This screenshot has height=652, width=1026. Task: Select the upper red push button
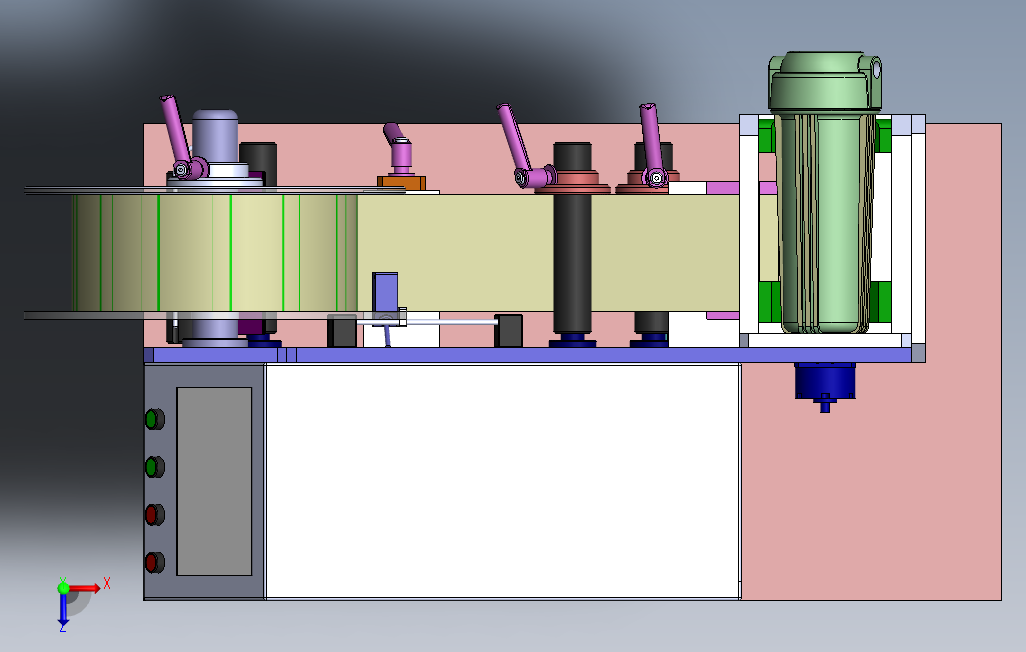click(154, 515)
